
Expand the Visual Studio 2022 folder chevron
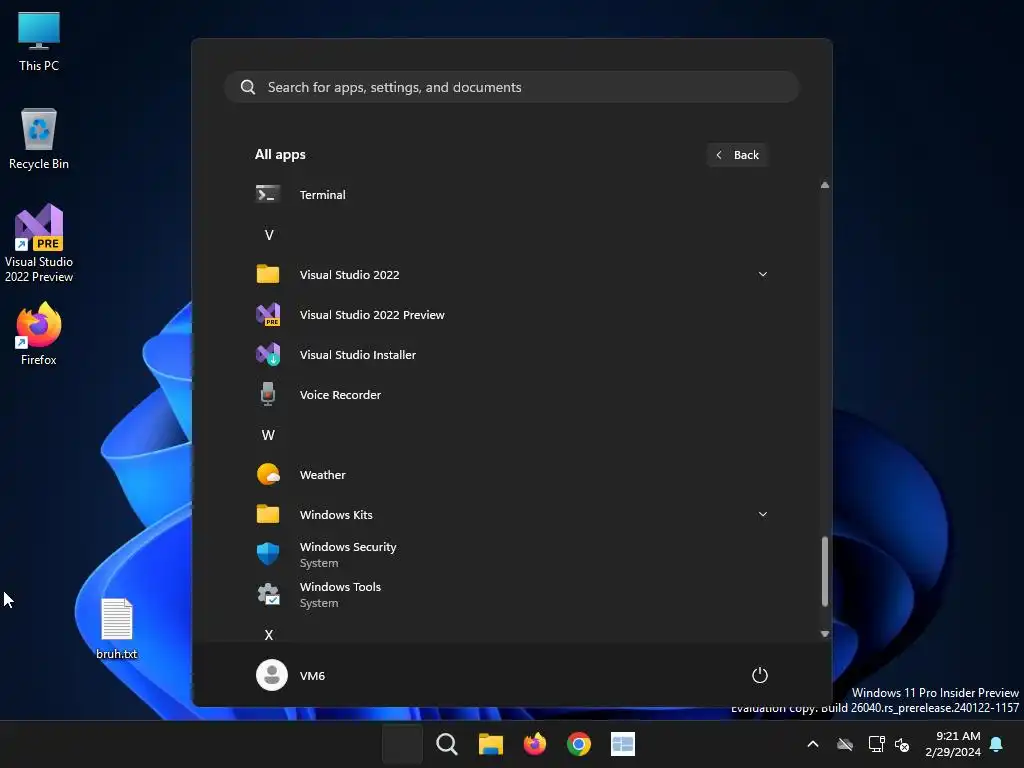[x=763, y=274]
